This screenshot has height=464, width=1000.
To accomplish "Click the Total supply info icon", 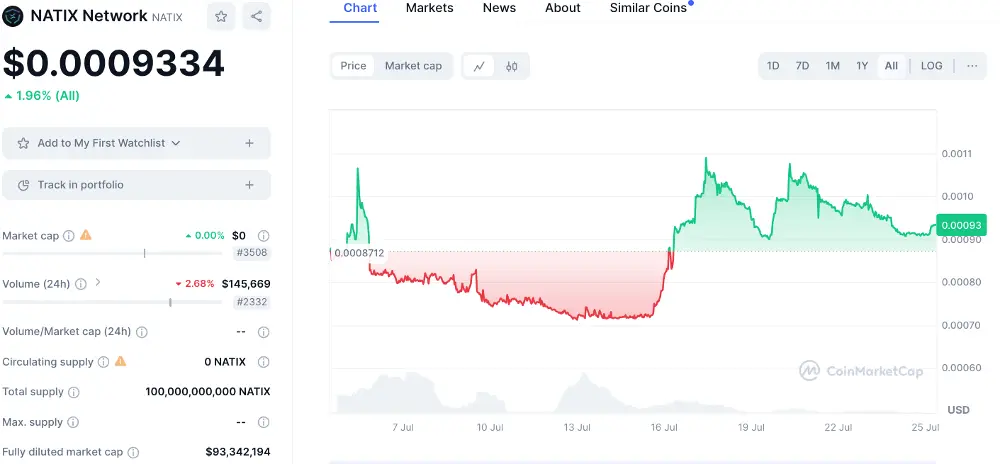I will point(74,392).
